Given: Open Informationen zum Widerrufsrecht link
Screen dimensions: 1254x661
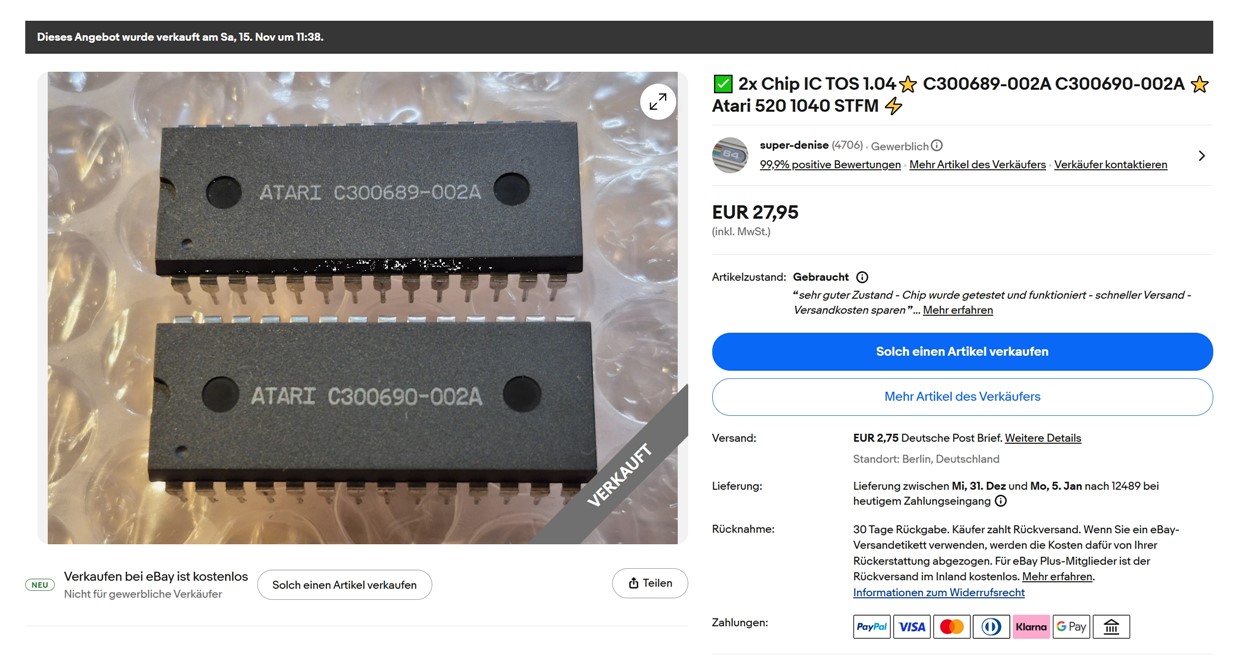Looking at the screenshot, I should tap(939, 593).
